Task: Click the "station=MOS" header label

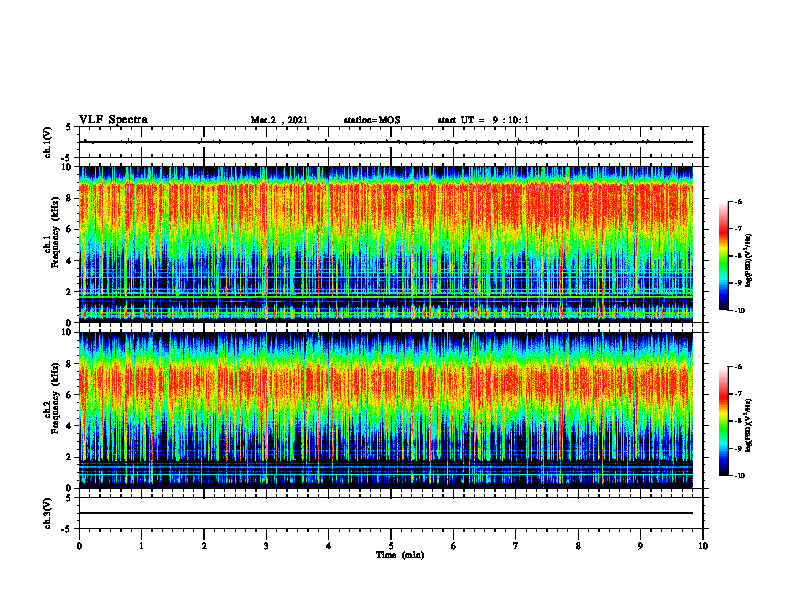Action: coord(372,120)
